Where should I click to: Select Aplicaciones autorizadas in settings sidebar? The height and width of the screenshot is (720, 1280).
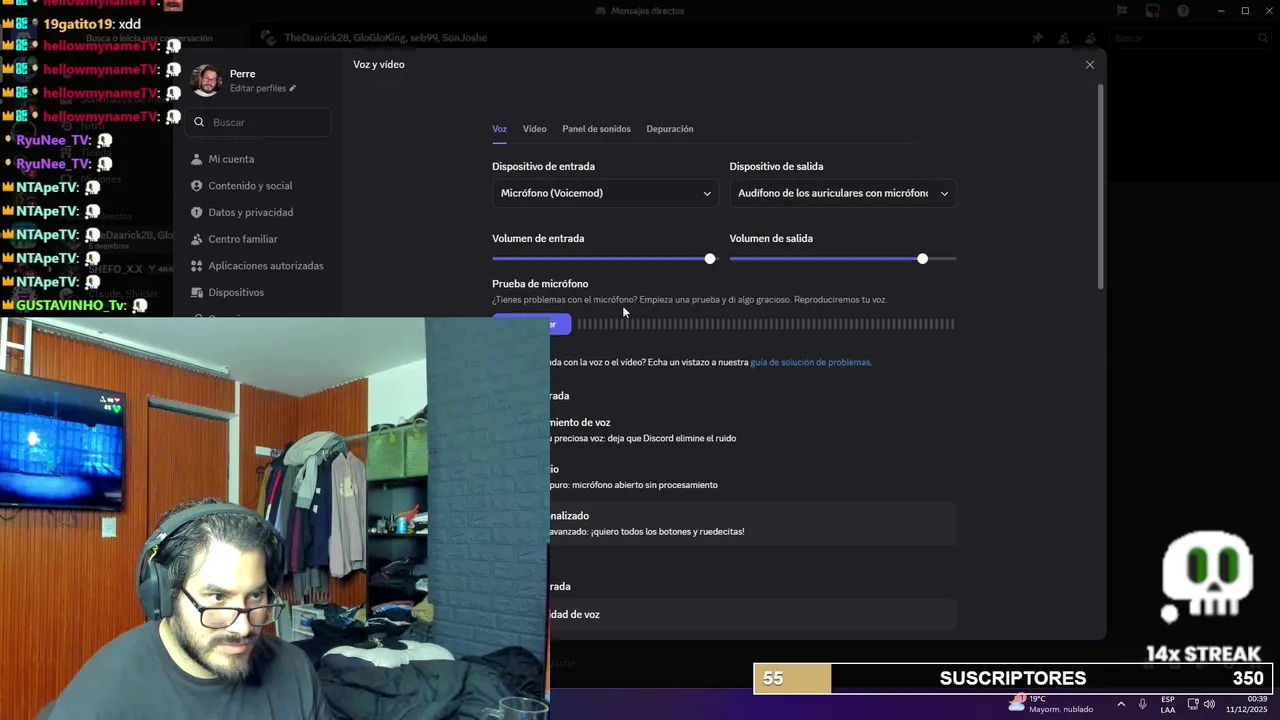pyautogui.click(x=258, y=266)
